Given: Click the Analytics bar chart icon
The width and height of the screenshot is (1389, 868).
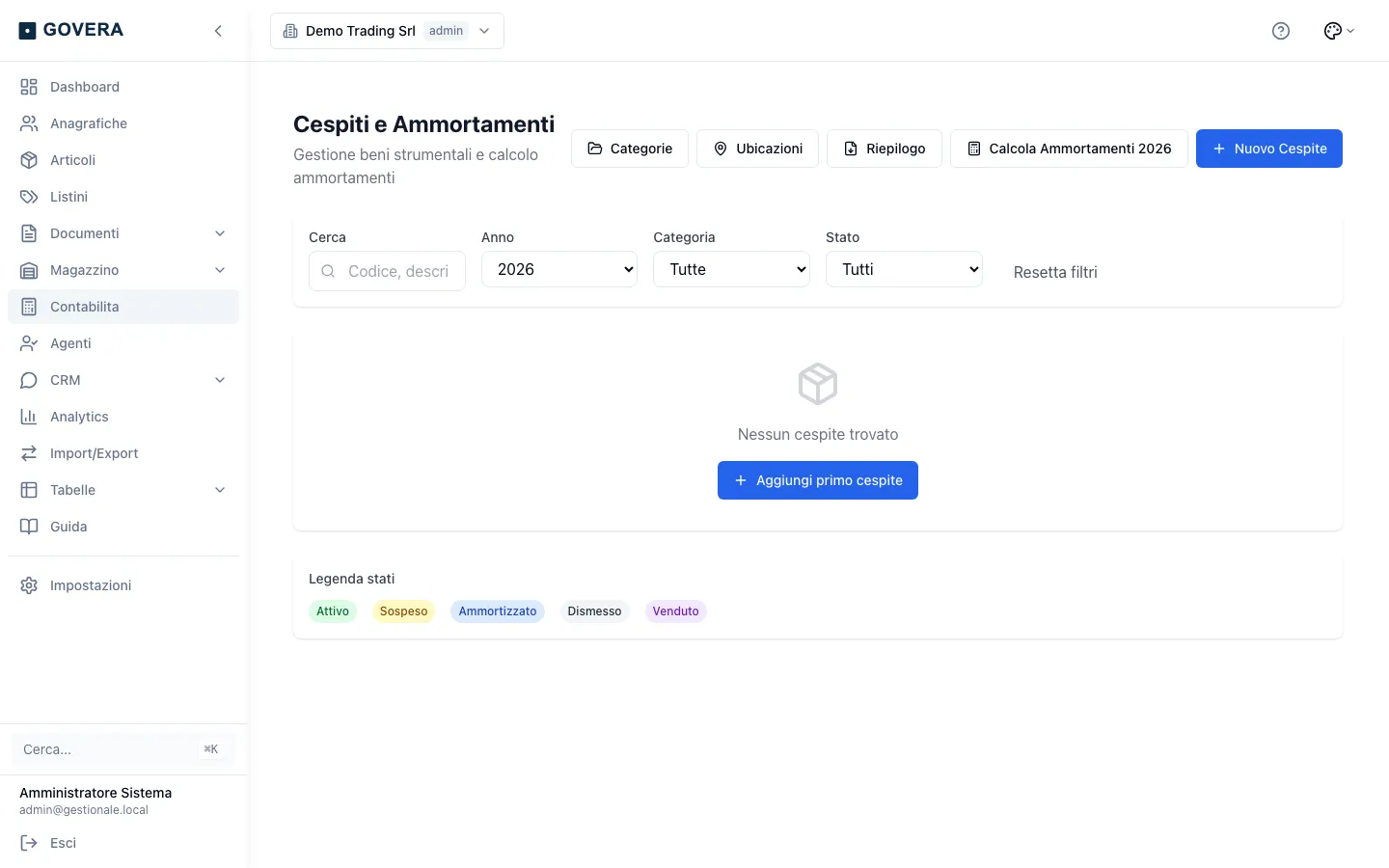Looking at the screenshot, I should pyautogui.click(x=29, y=417).
